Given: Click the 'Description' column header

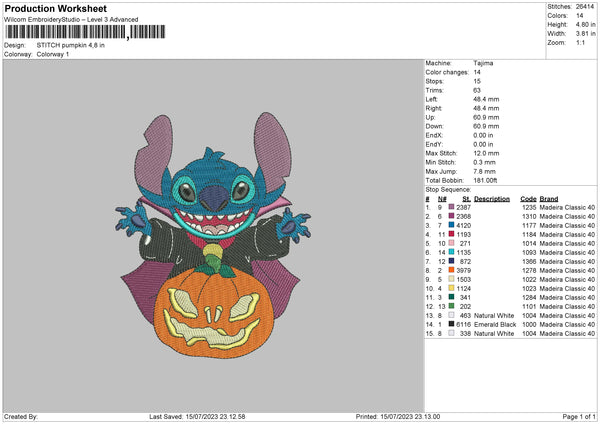Looking at the screenshot, I should [492, 199].
